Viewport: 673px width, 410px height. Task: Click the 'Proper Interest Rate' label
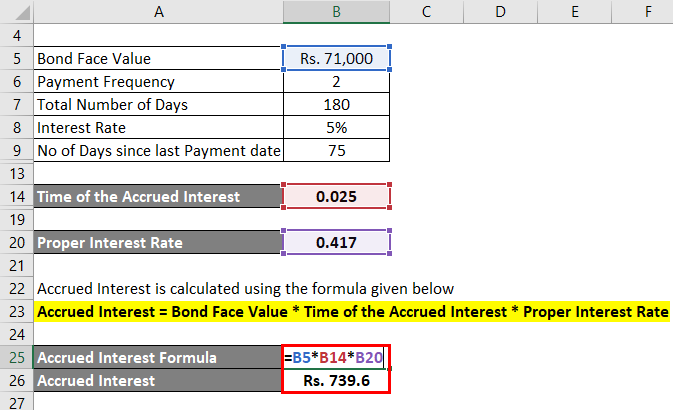pyautogui.click(x=158, y=243)
